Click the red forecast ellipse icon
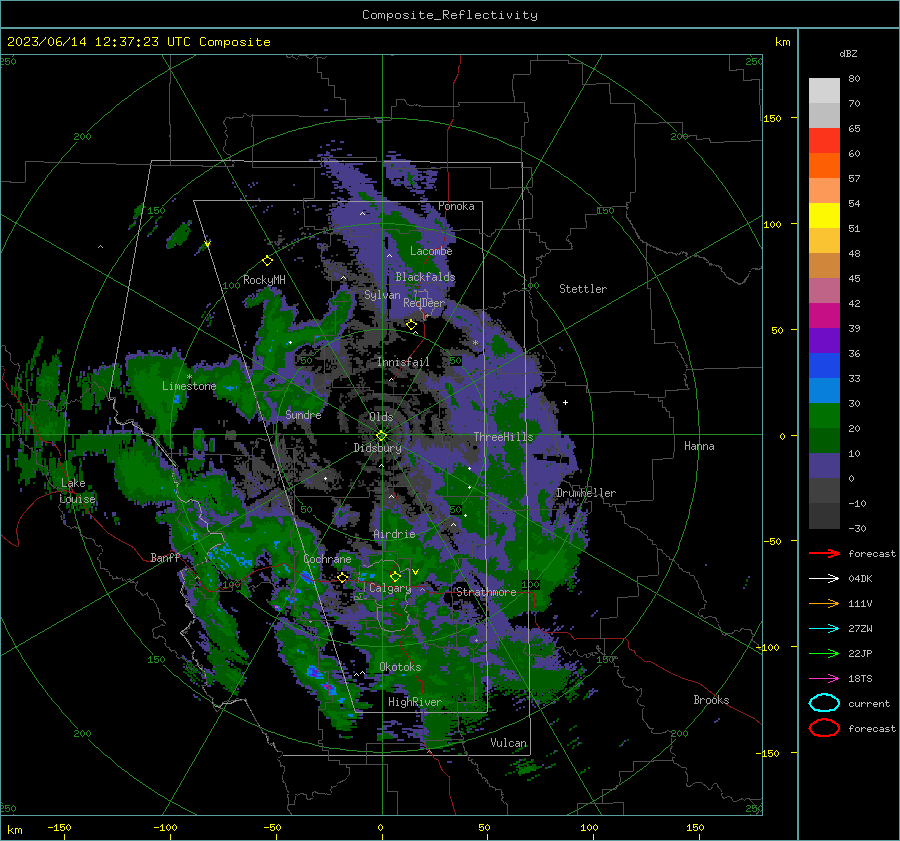The width and height of the screenshot is (900, 841). pyautogui.click(x=824, y=728)
